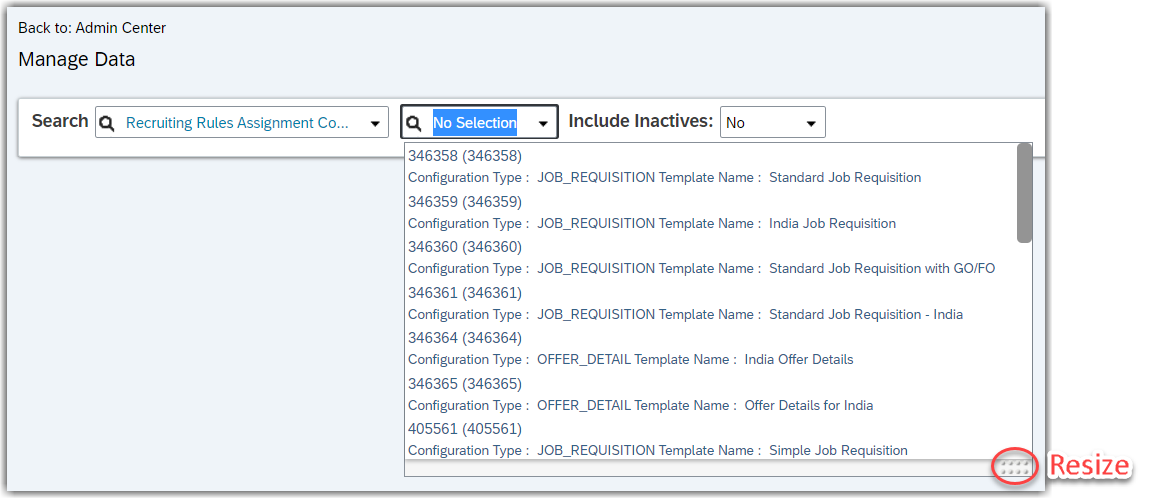
Task: Choose the India Offer Details description
Action: click(x=630, y=360)
